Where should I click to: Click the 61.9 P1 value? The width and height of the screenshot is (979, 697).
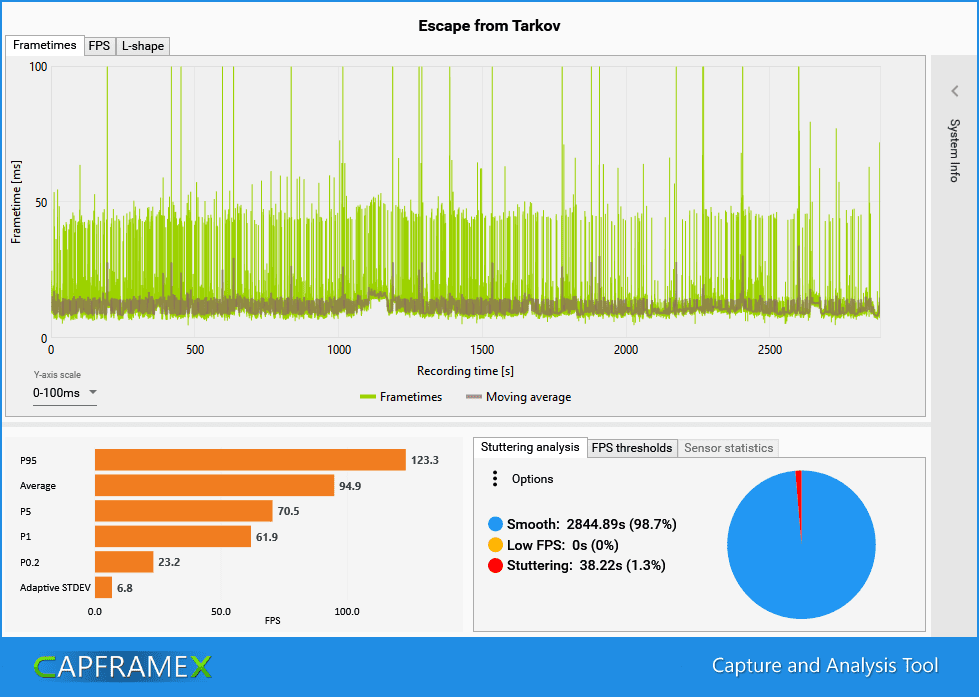pyautogui.click(x=267, y=537)
